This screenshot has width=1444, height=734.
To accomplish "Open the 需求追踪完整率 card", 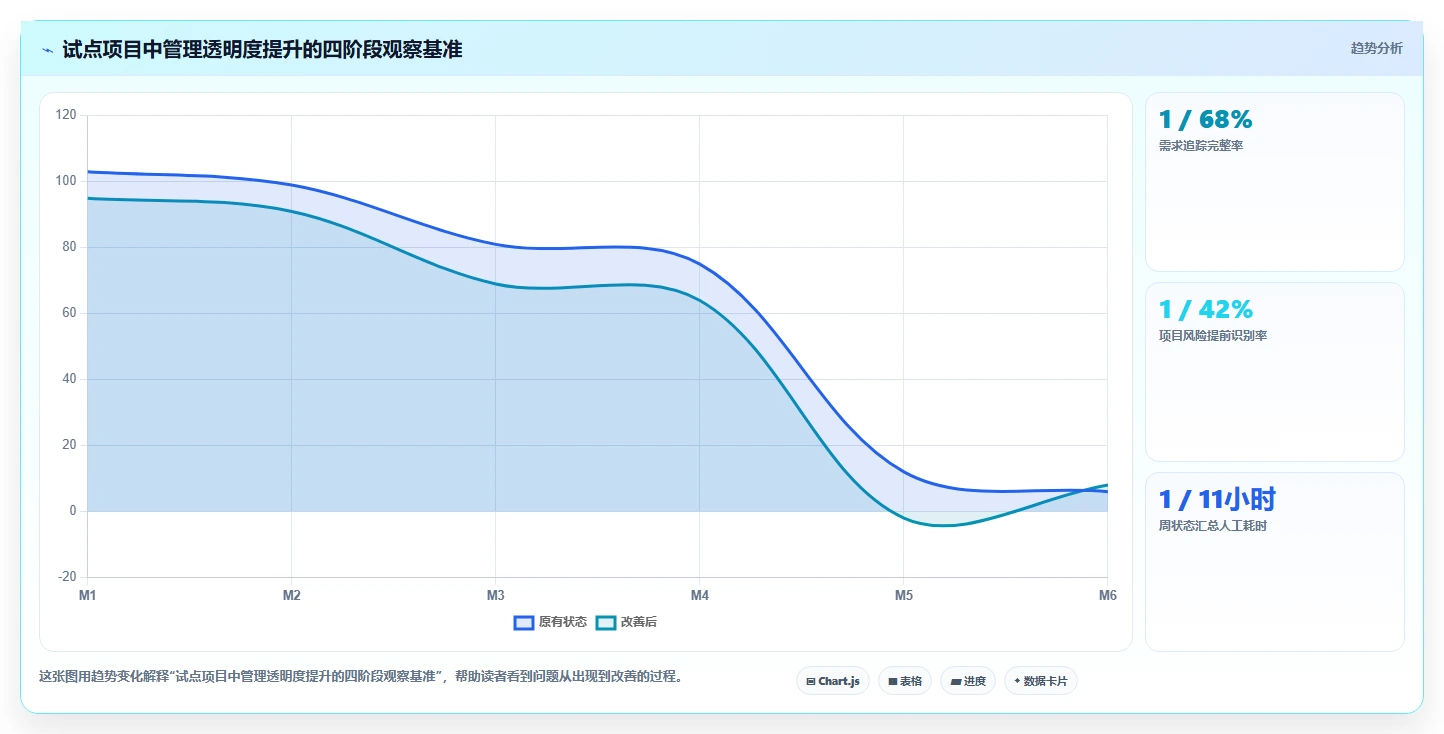I will point(1274,182).
